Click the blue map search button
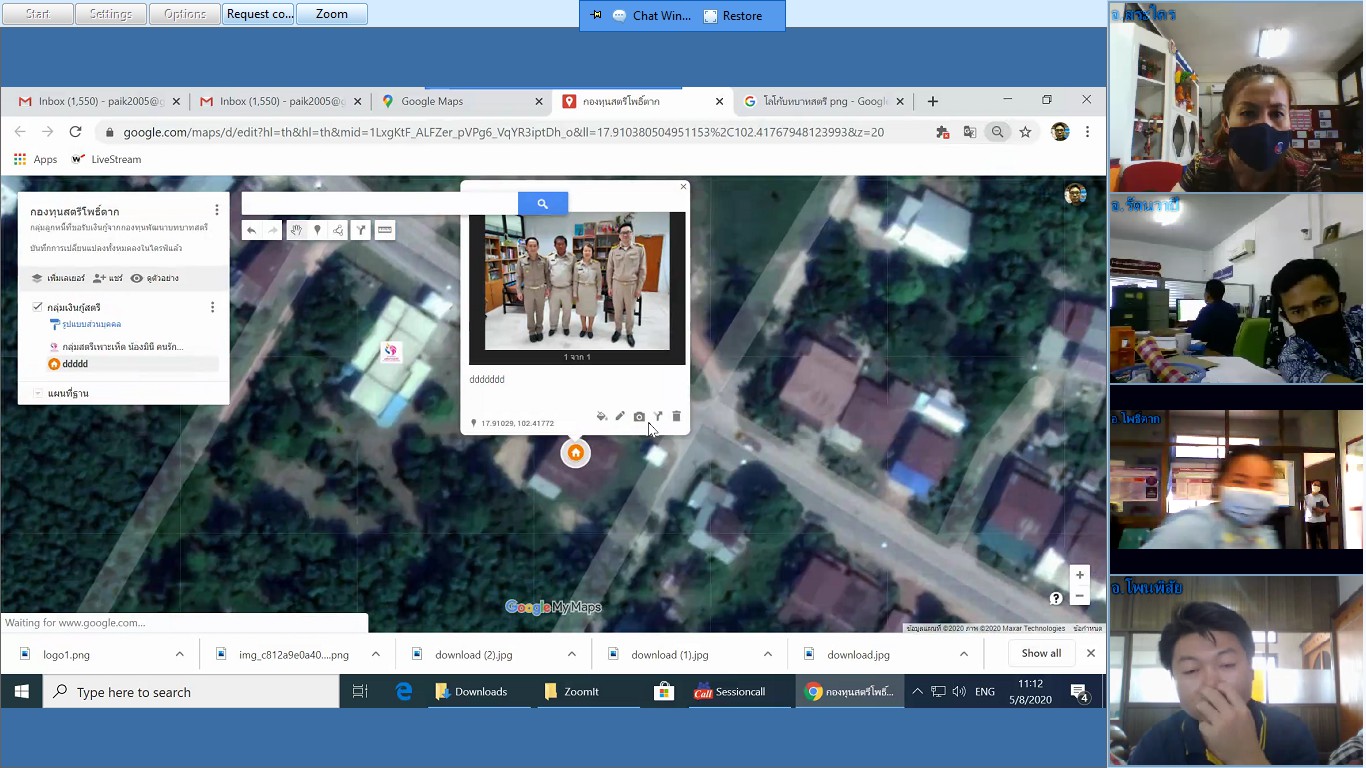 pos(542,204)
